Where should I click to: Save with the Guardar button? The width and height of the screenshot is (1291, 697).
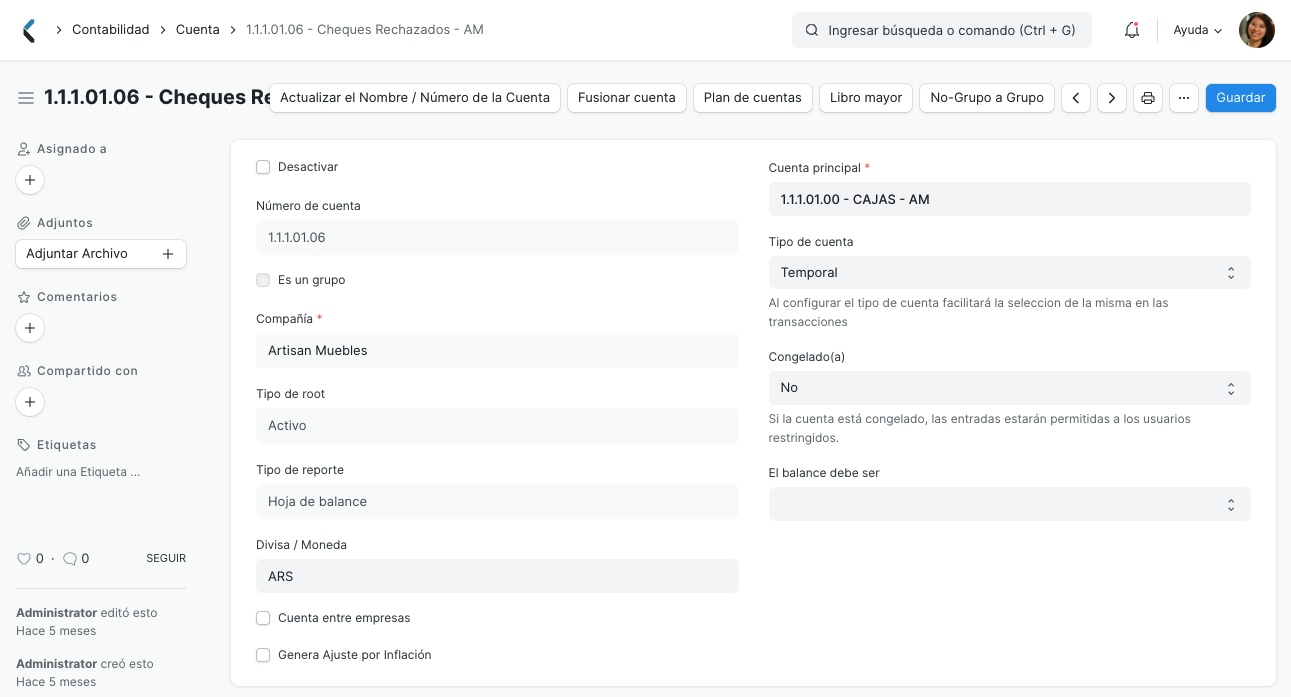pos(1241,98)
